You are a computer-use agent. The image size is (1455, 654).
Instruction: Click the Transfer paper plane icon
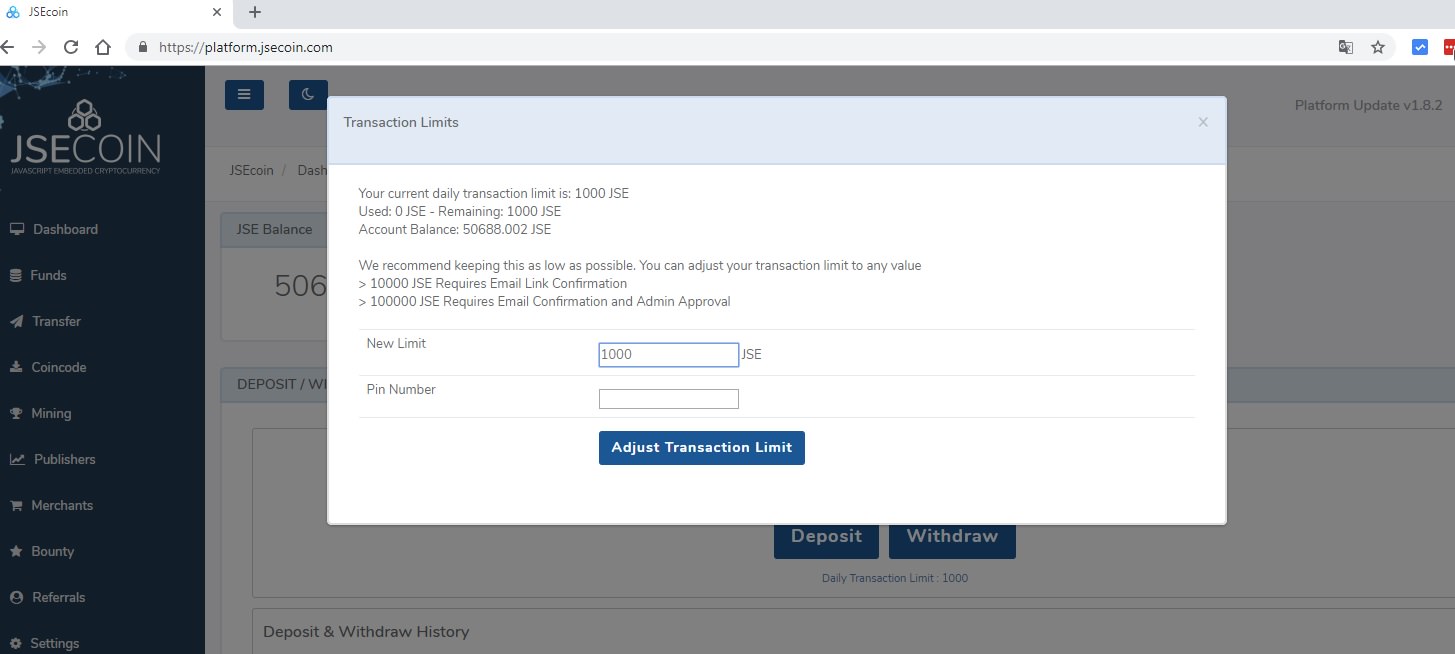pyautogui.click(x=17, y=321)
